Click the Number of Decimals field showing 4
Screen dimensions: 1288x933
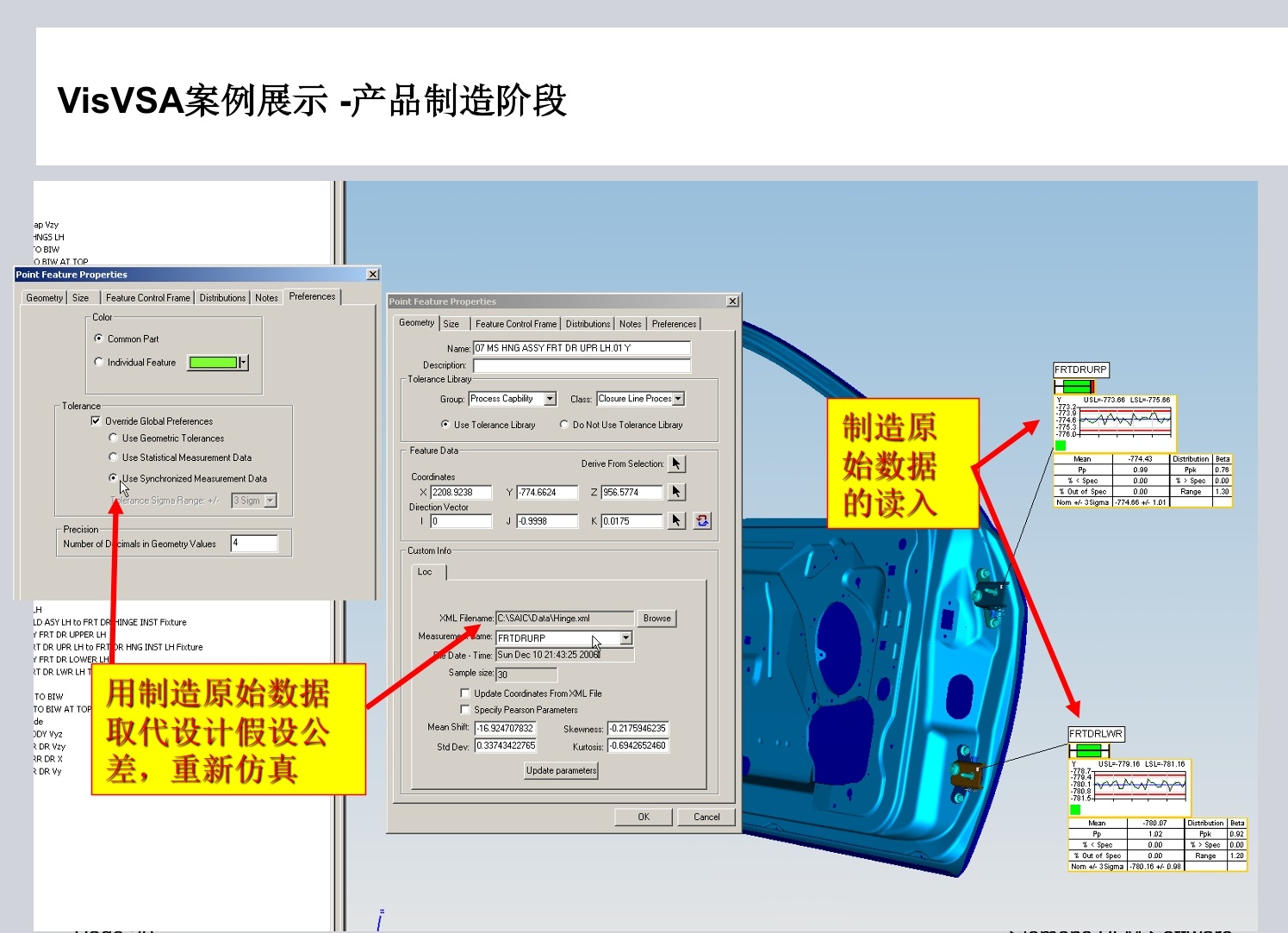[254, 543]
